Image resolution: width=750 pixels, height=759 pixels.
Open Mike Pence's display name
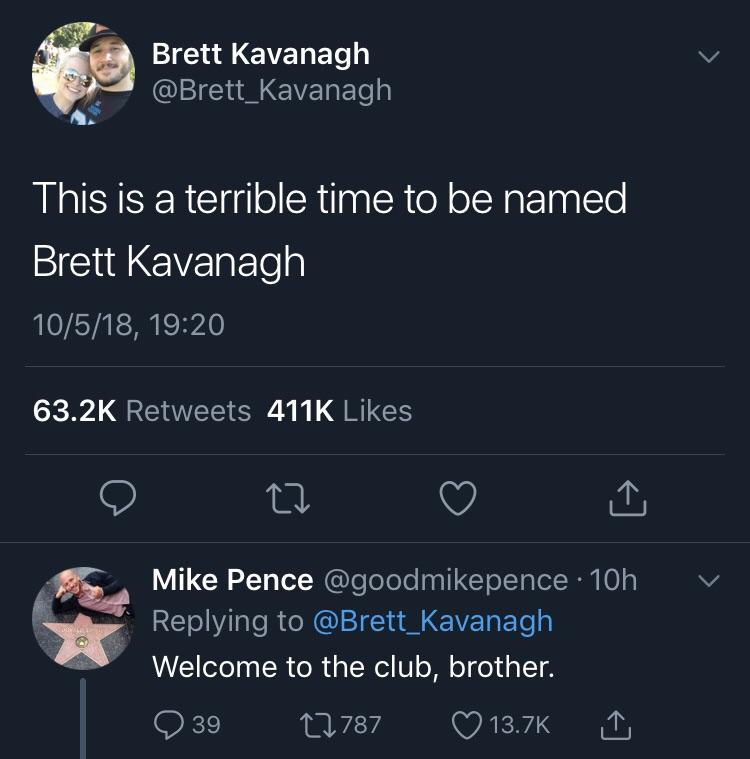(x=232, y=579)
